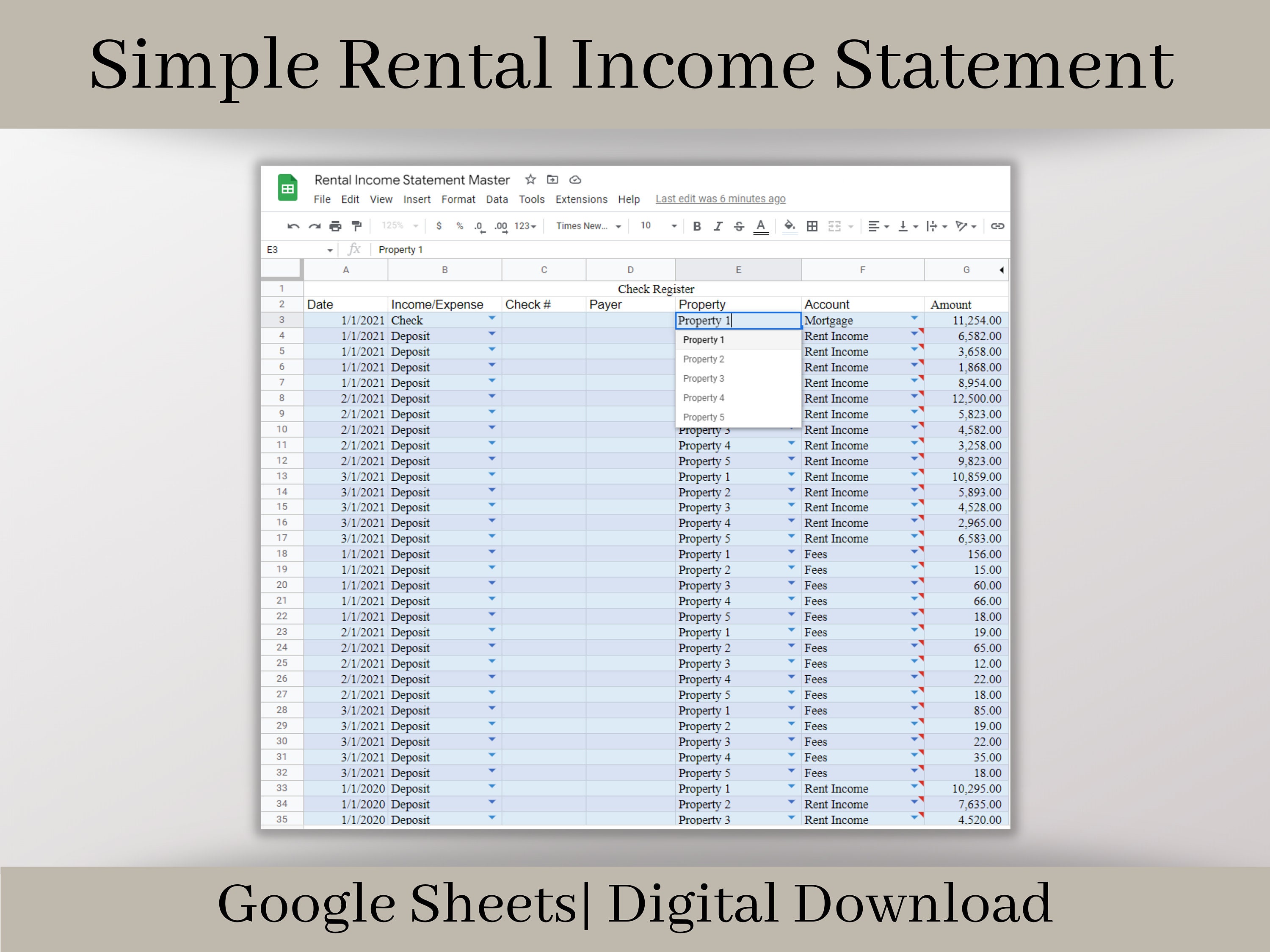Open the Fill color picker

pyautogui.click(x=790, y=226)
